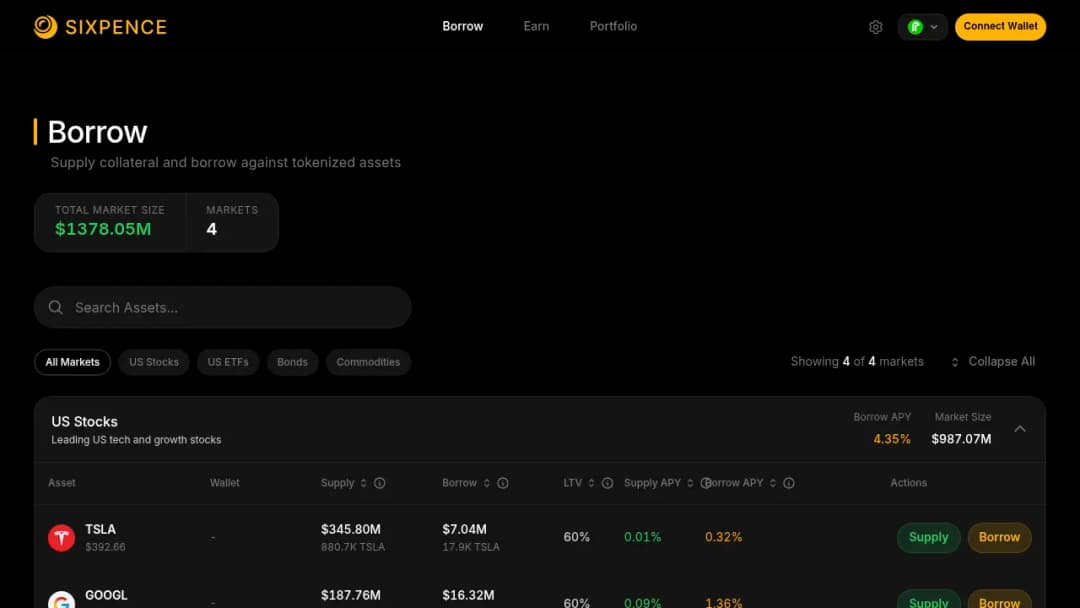Sort by the Supply APY column arrows
The height and width of the screenshot is (608, 1080).
click(x=690, y=483)
